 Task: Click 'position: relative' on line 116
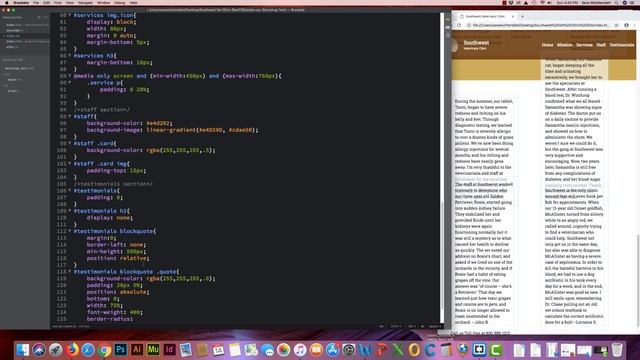click(x=117, y=258)
